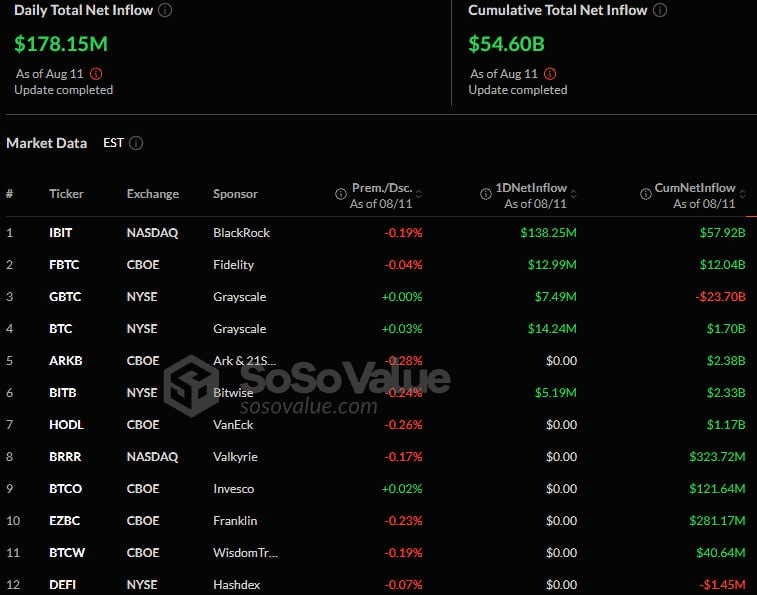Viewport: 757px width, 595px height.
Task: Click sponsor name BlackRock
Action: click(x=241, y=233)
